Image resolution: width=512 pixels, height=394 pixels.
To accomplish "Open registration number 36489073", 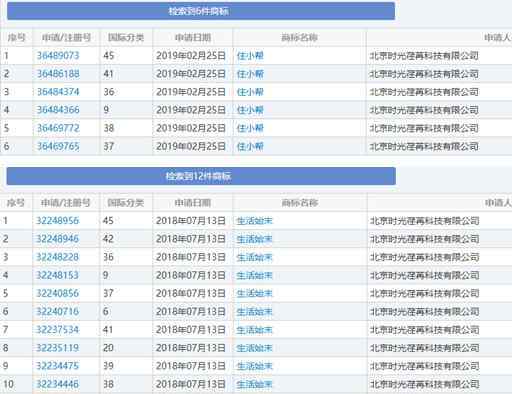I will point(58,55).
